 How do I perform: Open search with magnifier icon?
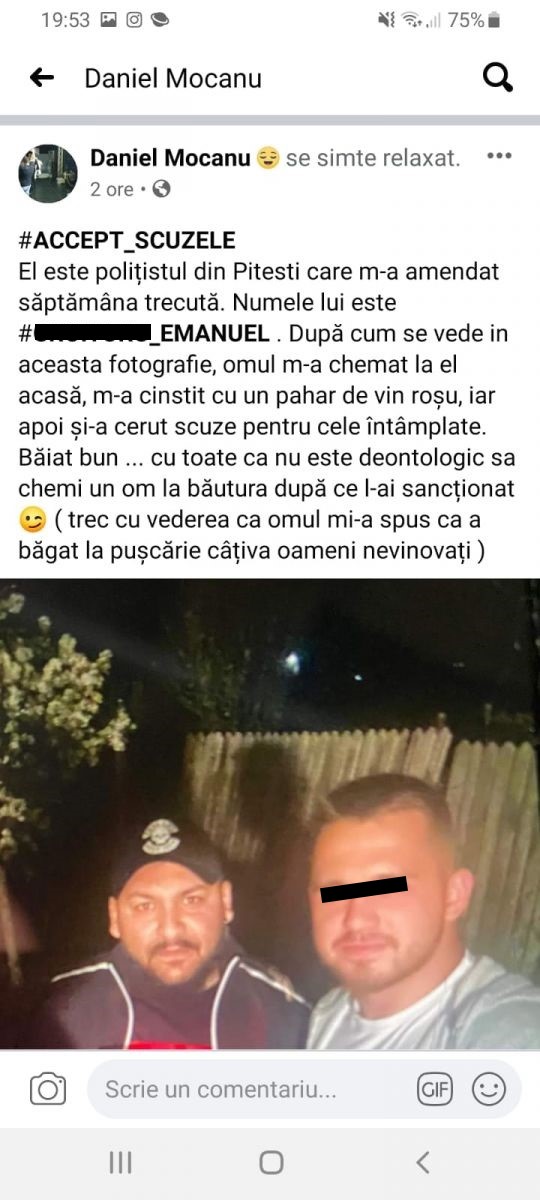(x=498, y=77)
